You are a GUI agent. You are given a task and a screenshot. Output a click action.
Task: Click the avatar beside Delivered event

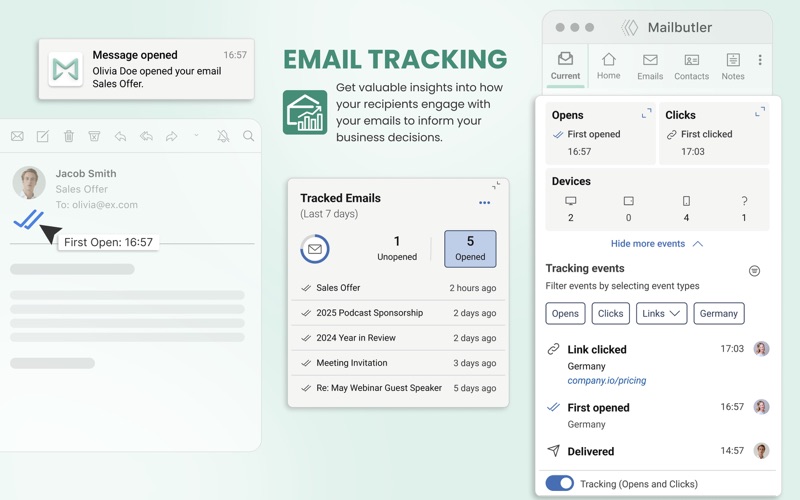click(x=761, y=451)
